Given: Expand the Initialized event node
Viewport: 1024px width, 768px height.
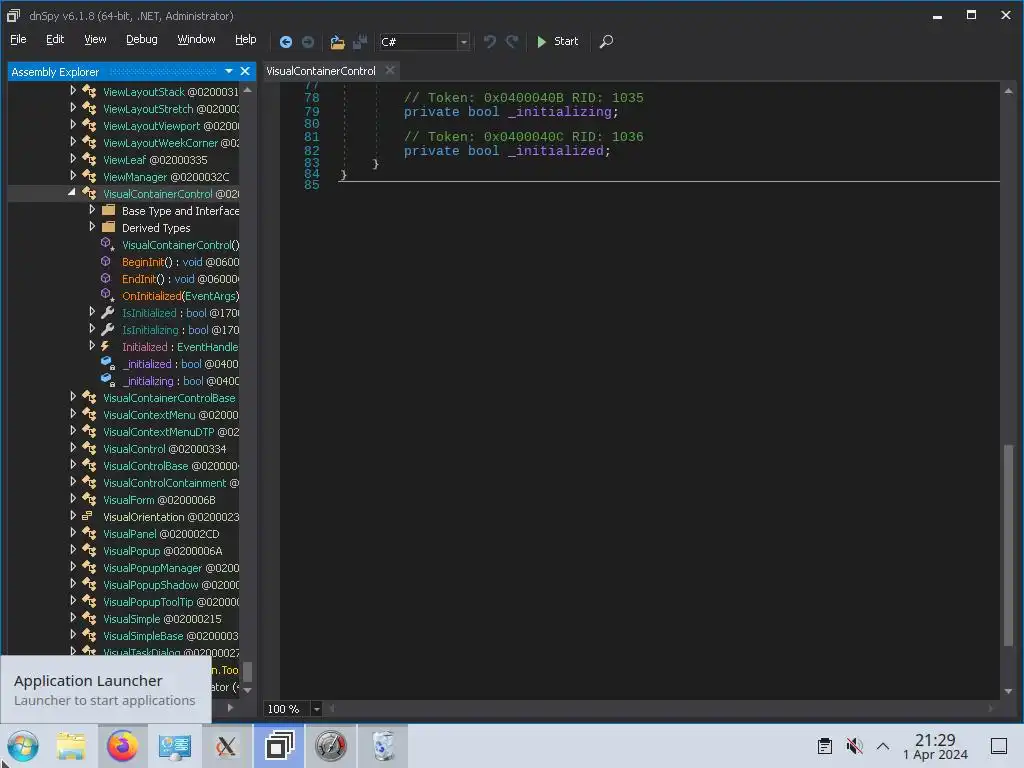Looking at the screenshot, I should 92,345.
